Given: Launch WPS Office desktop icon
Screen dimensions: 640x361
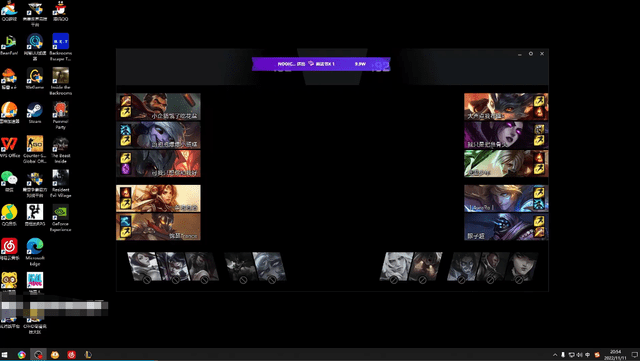Looking at the screenshot, I should click(9, 147).
